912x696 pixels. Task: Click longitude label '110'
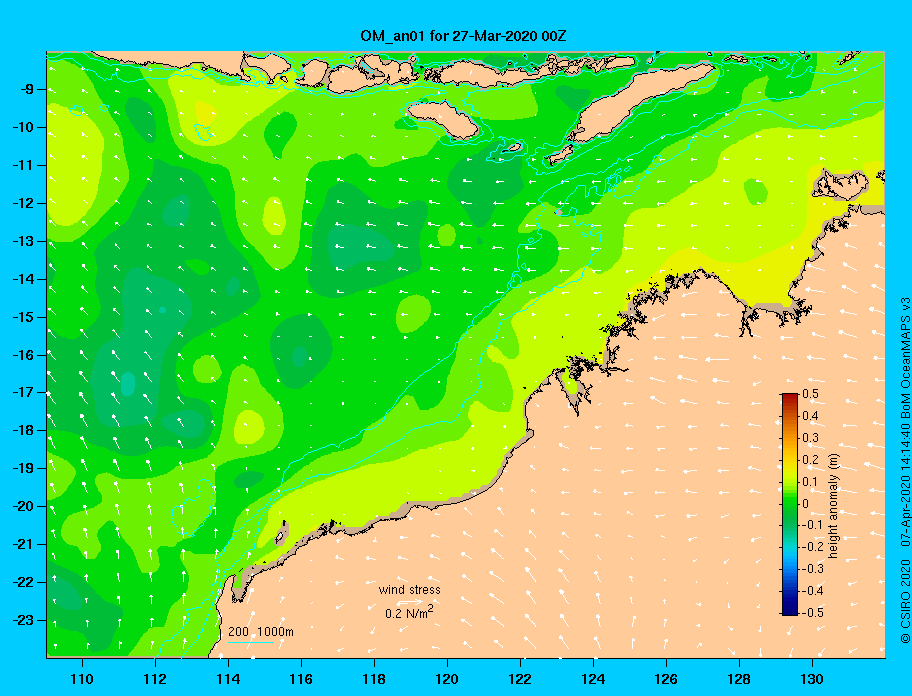pyautogui.click(x=83, y=679)
